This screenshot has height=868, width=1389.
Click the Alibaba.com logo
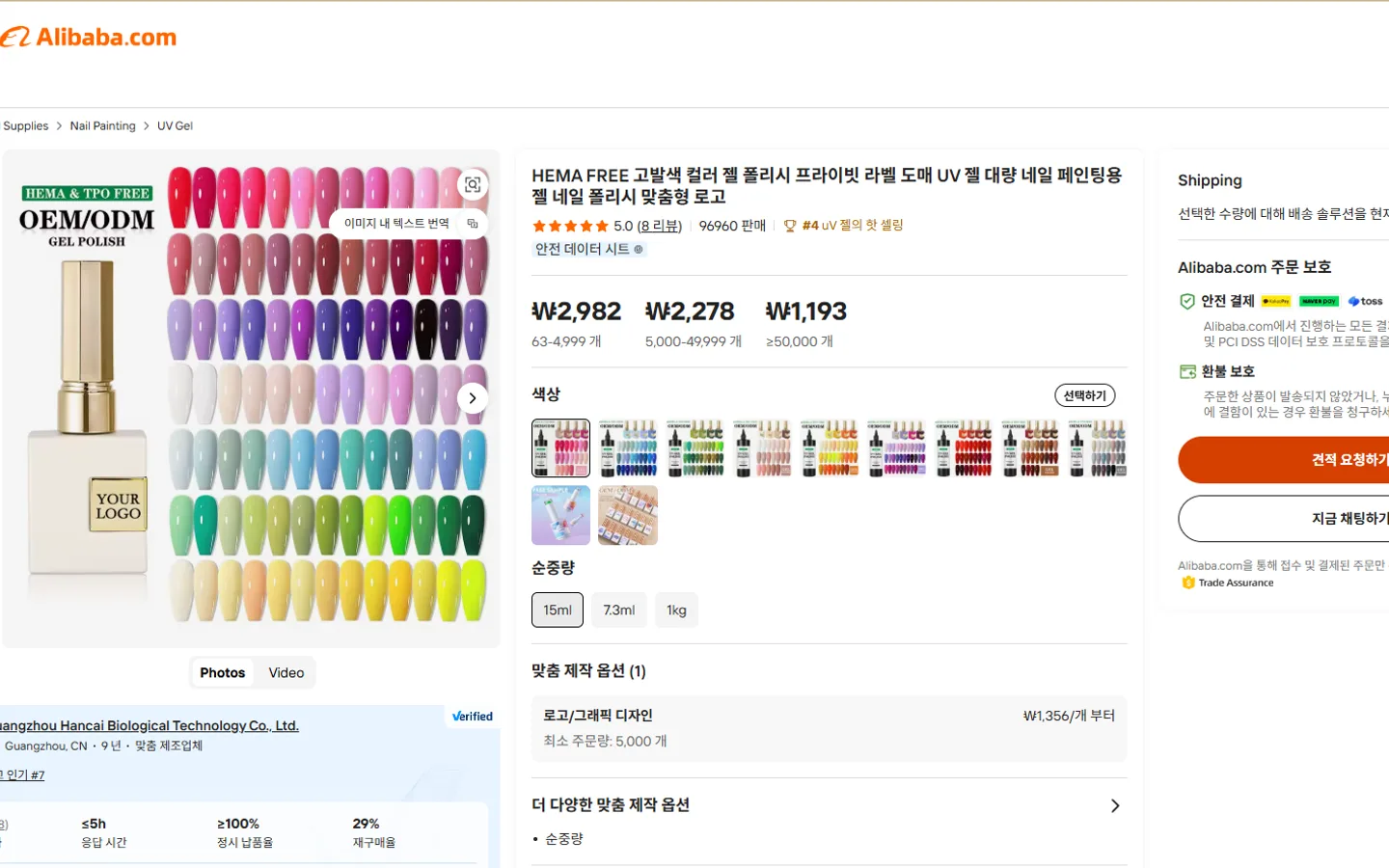coord(89,38)
